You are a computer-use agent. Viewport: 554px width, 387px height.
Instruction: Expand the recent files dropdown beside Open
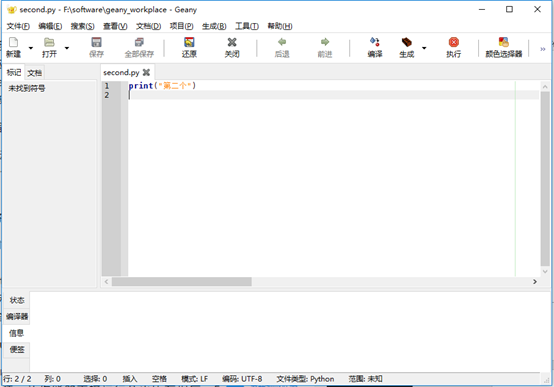67,48
